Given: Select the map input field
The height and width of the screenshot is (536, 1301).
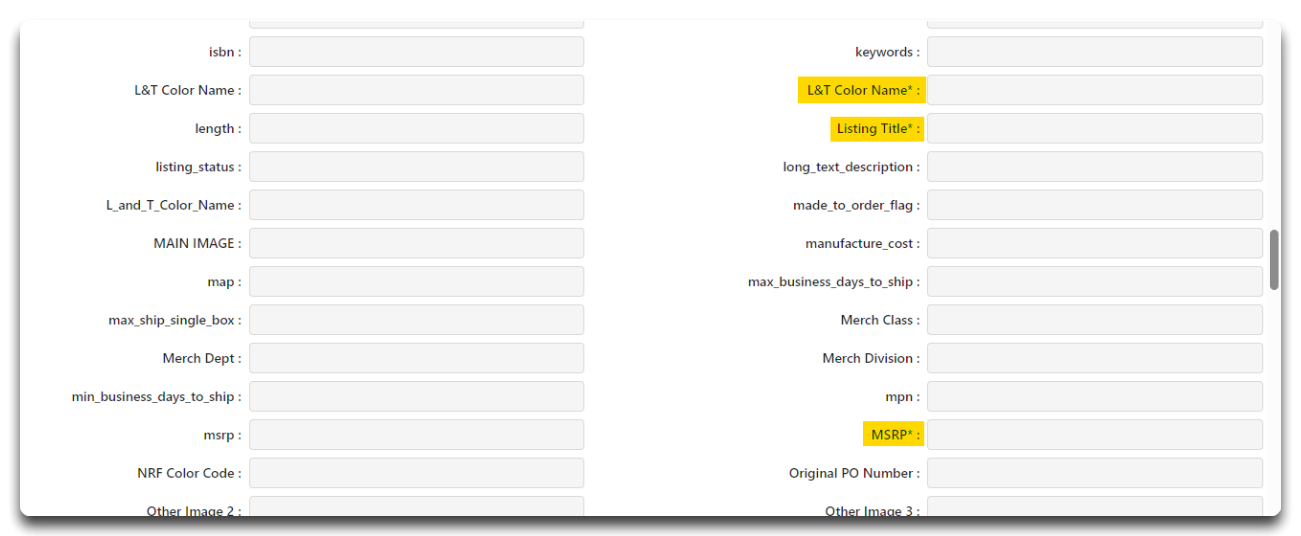Looking at the screenshot, I should (416, 282).
